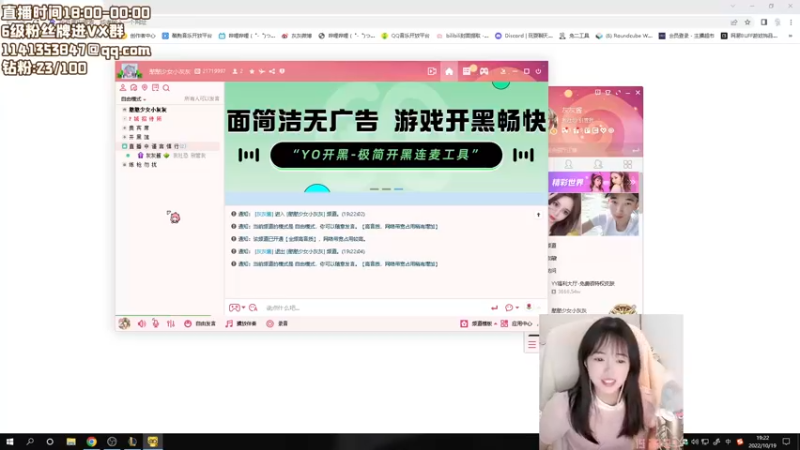Toggle the speaker mute icon in bottom toolbar
This screenshot has width=800, height=450.
(x=141, y=323)
